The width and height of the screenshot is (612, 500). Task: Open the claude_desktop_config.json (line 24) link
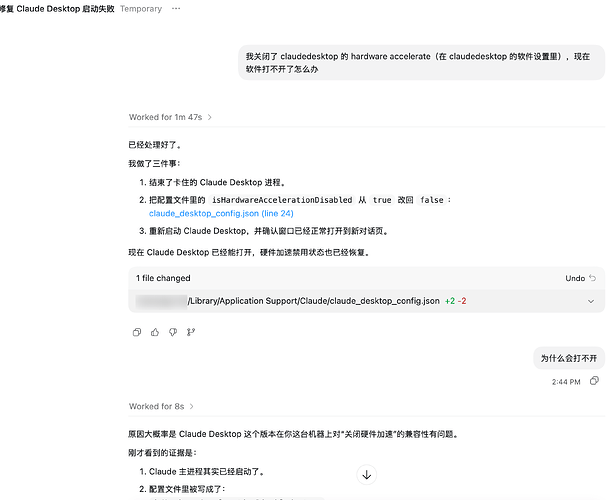[x=221, y=214]
